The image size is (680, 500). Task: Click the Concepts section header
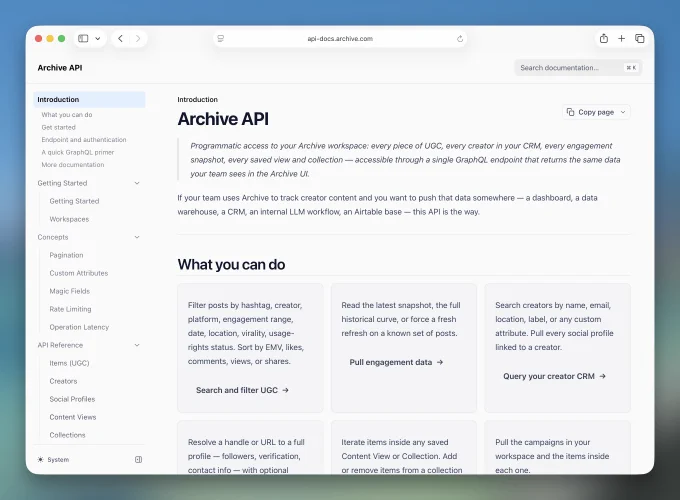click(53, 237)
